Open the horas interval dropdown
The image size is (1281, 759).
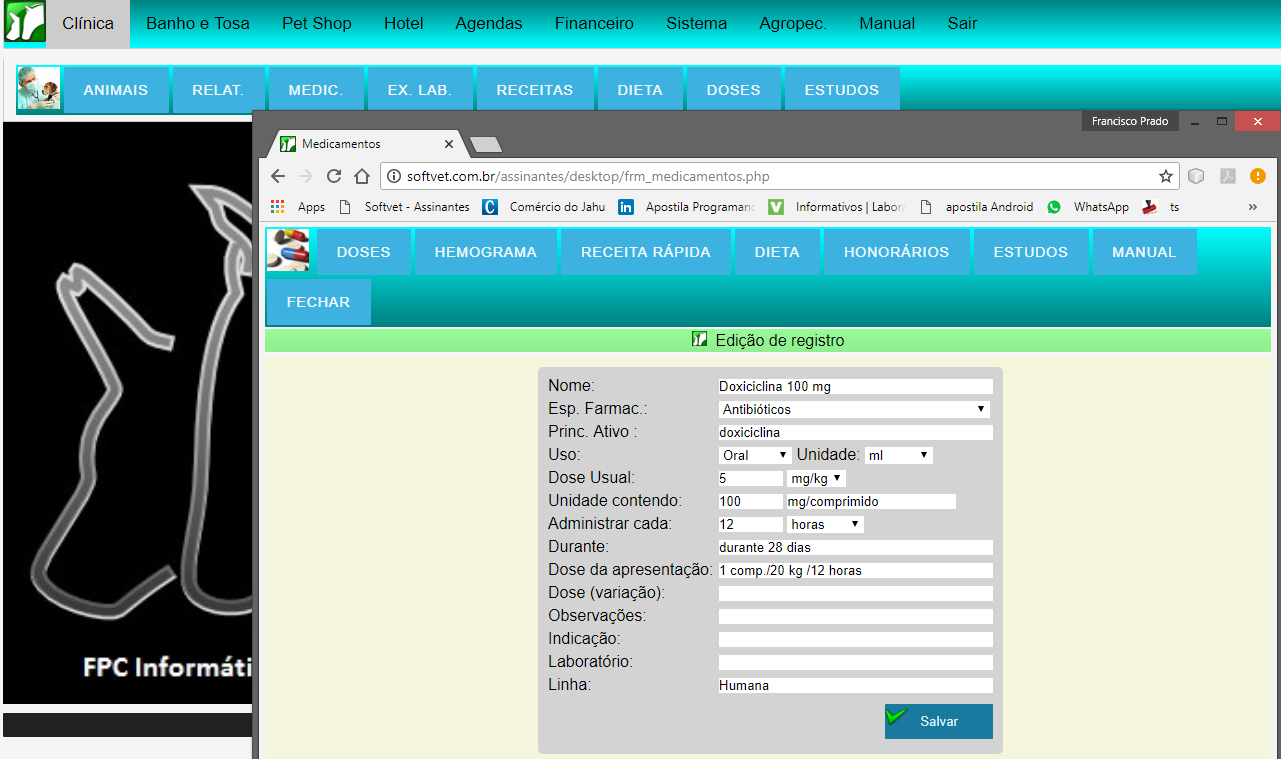tap(825, 524)
